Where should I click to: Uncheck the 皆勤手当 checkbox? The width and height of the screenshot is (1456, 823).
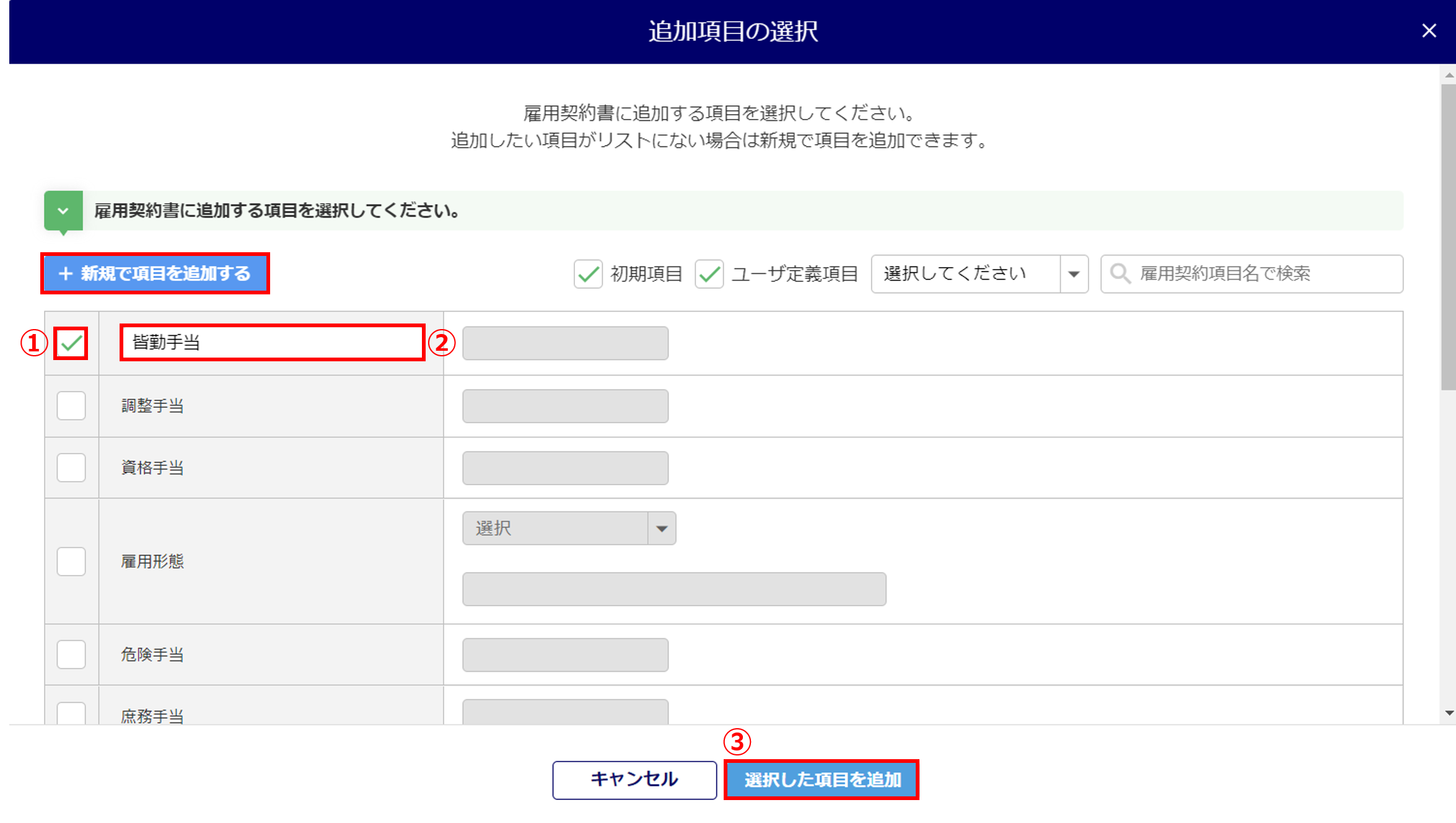[x=71, y=343]
